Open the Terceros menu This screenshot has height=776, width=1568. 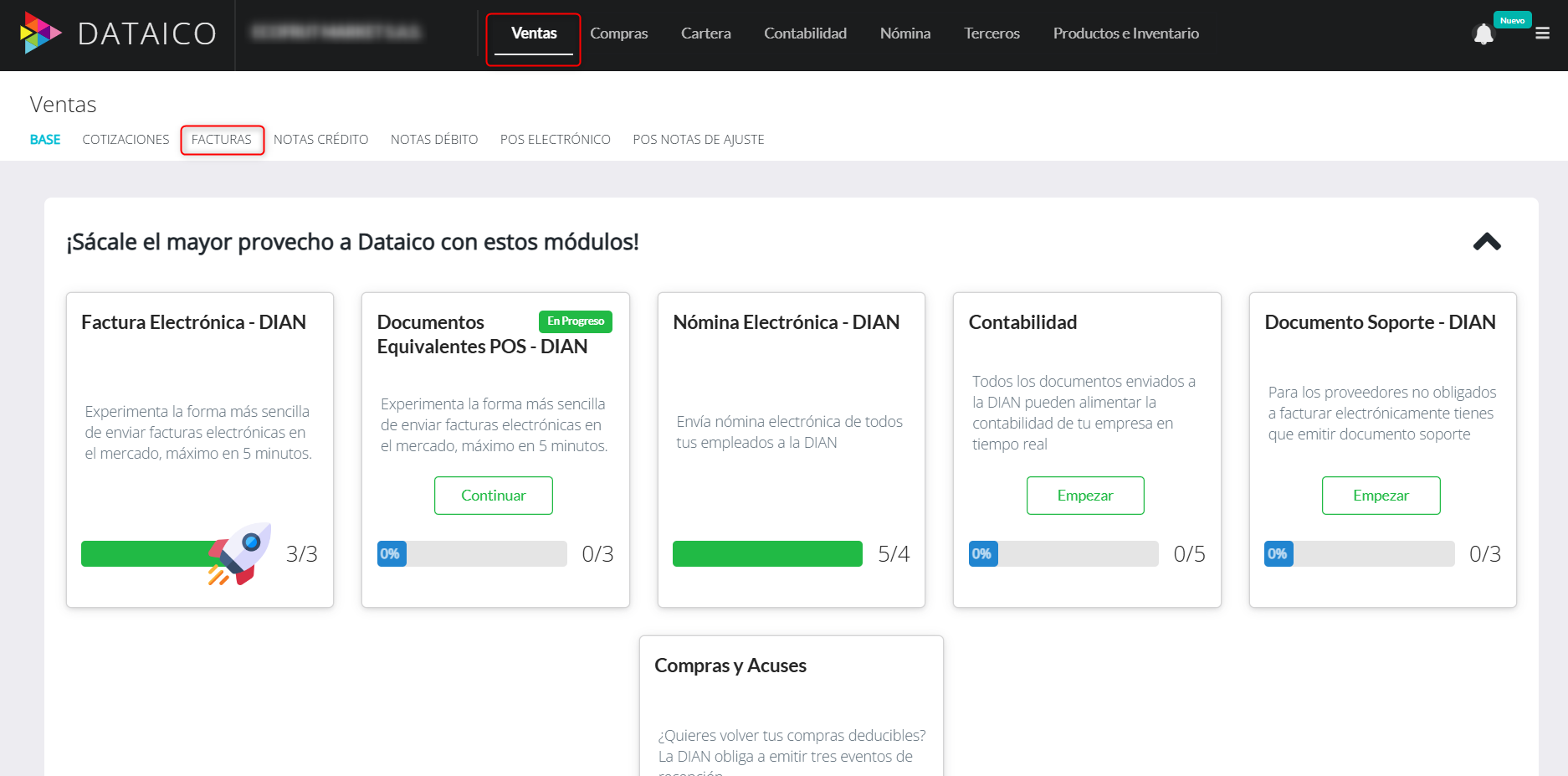pos(992,33)
